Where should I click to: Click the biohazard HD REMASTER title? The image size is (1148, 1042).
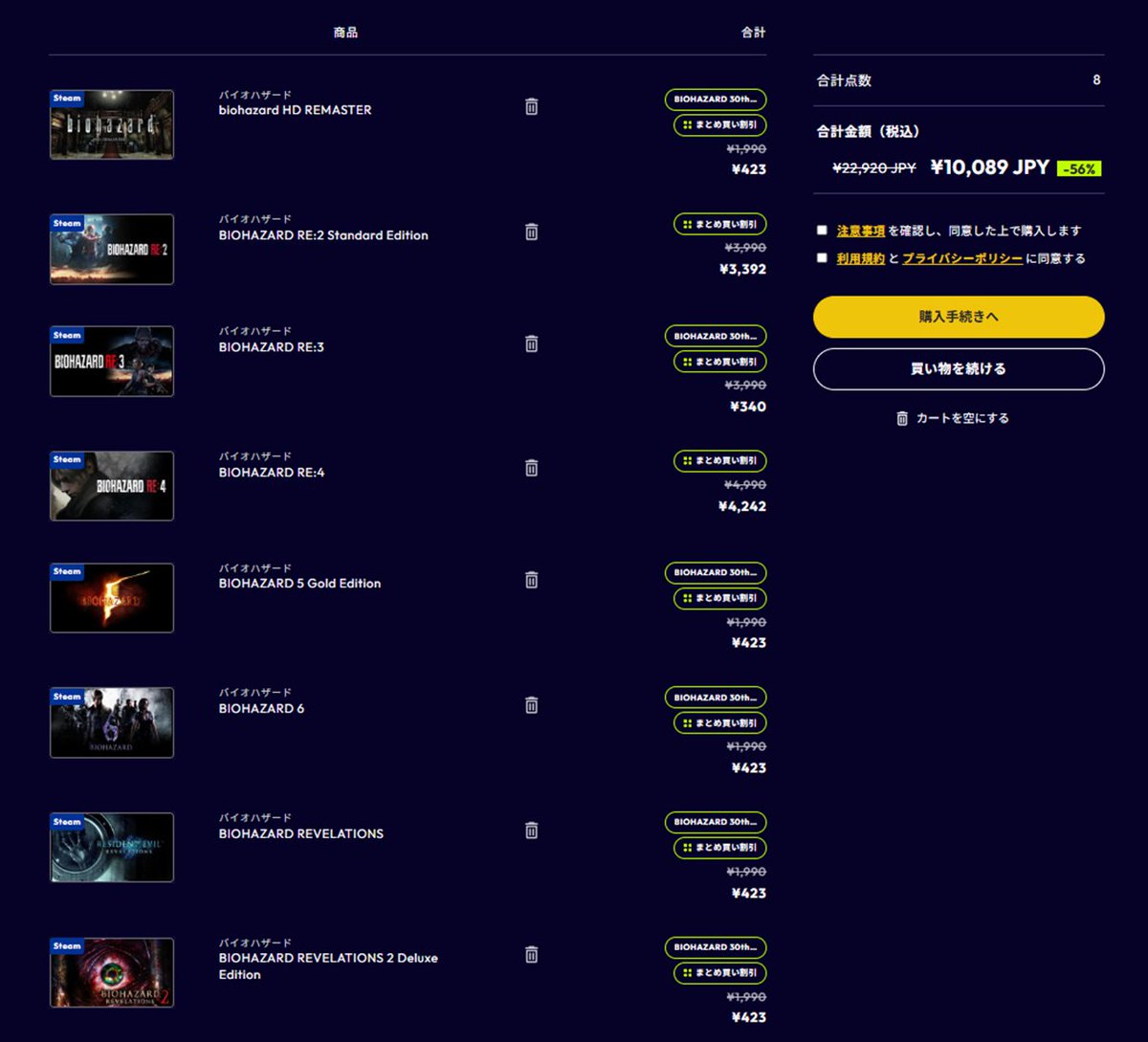click(x=295, y=110)
